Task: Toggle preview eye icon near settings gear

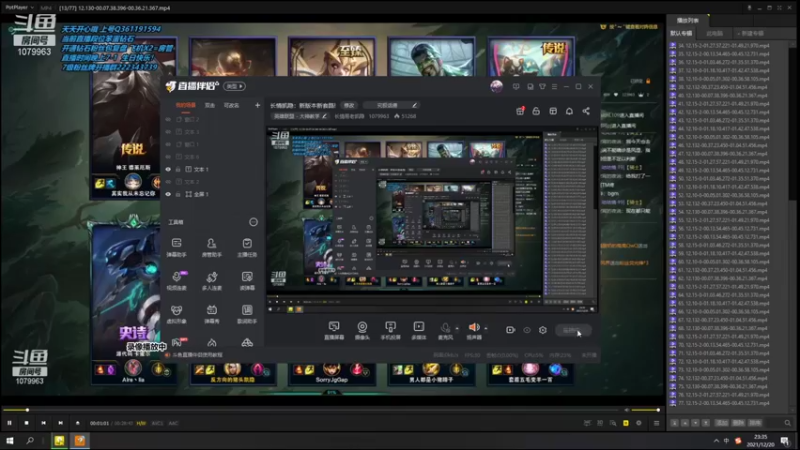Action: click(527, 330)
